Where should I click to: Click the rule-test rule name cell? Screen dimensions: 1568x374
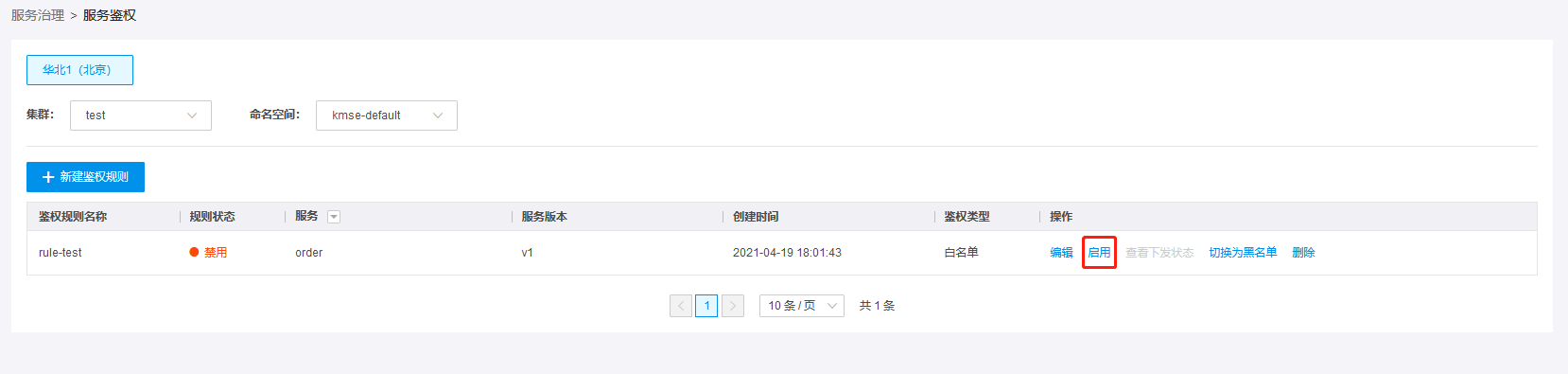click(x=61, y=253)
